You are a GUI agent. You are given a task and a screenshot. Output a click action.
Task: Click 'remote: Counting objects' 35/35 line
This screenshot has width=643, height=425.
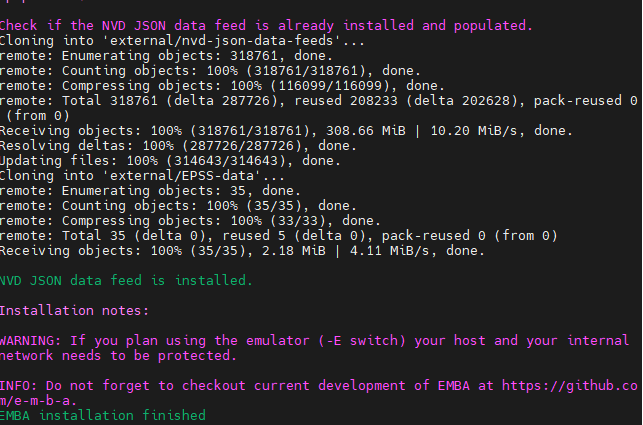[x=178, y=206]
